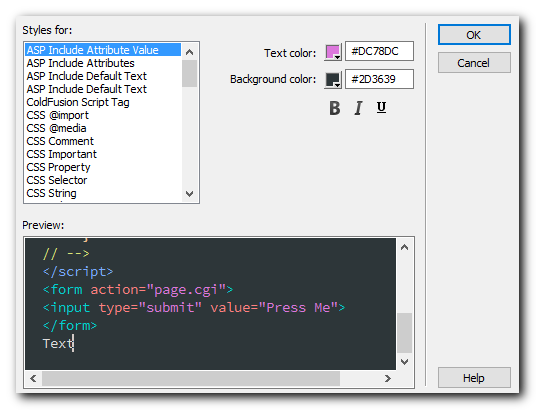
Task: Select CSS Important style
Action: tap(103, 154)
